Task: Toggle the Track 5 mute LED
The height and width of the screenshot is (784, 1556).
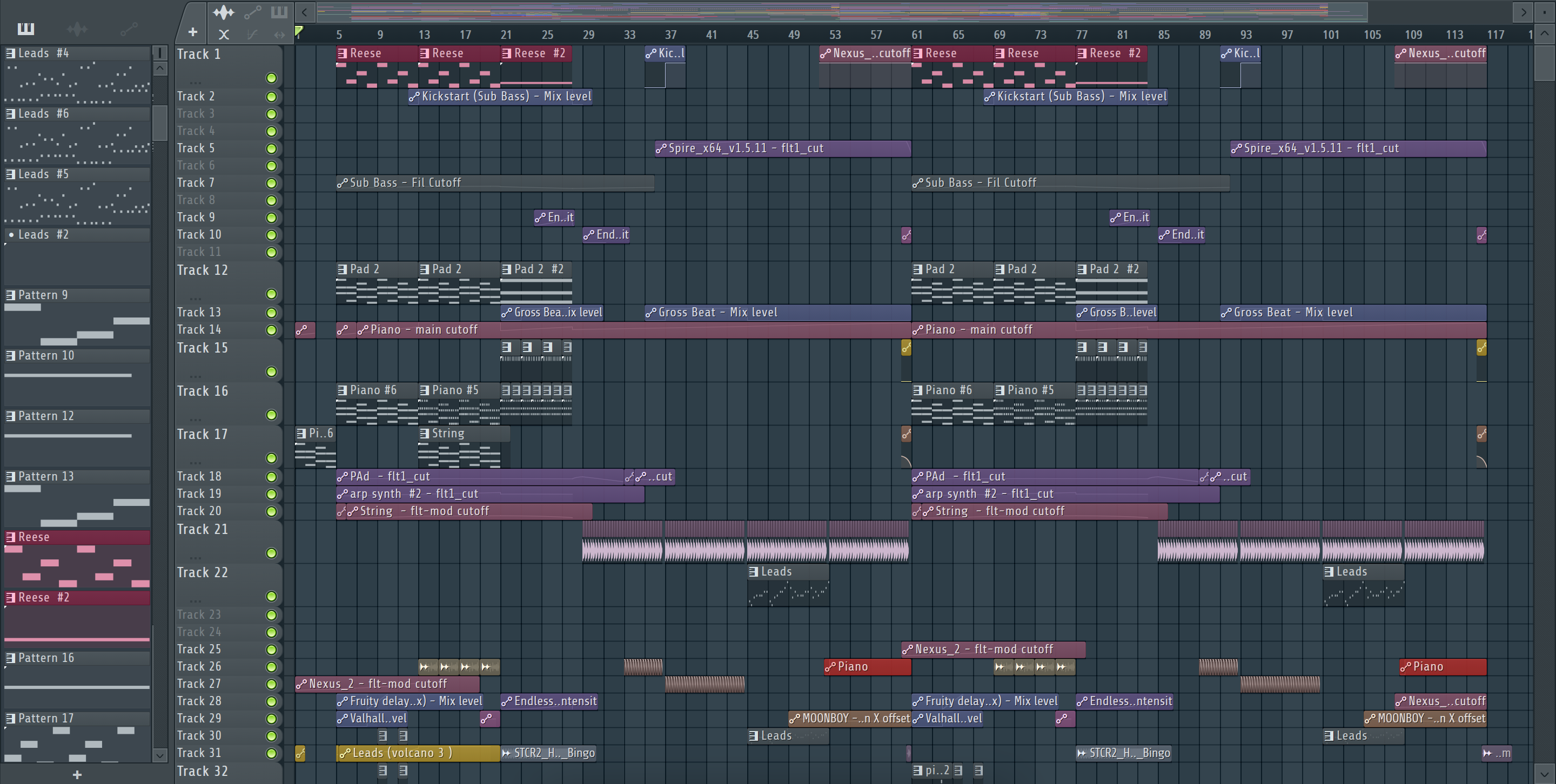Action: 271,148
